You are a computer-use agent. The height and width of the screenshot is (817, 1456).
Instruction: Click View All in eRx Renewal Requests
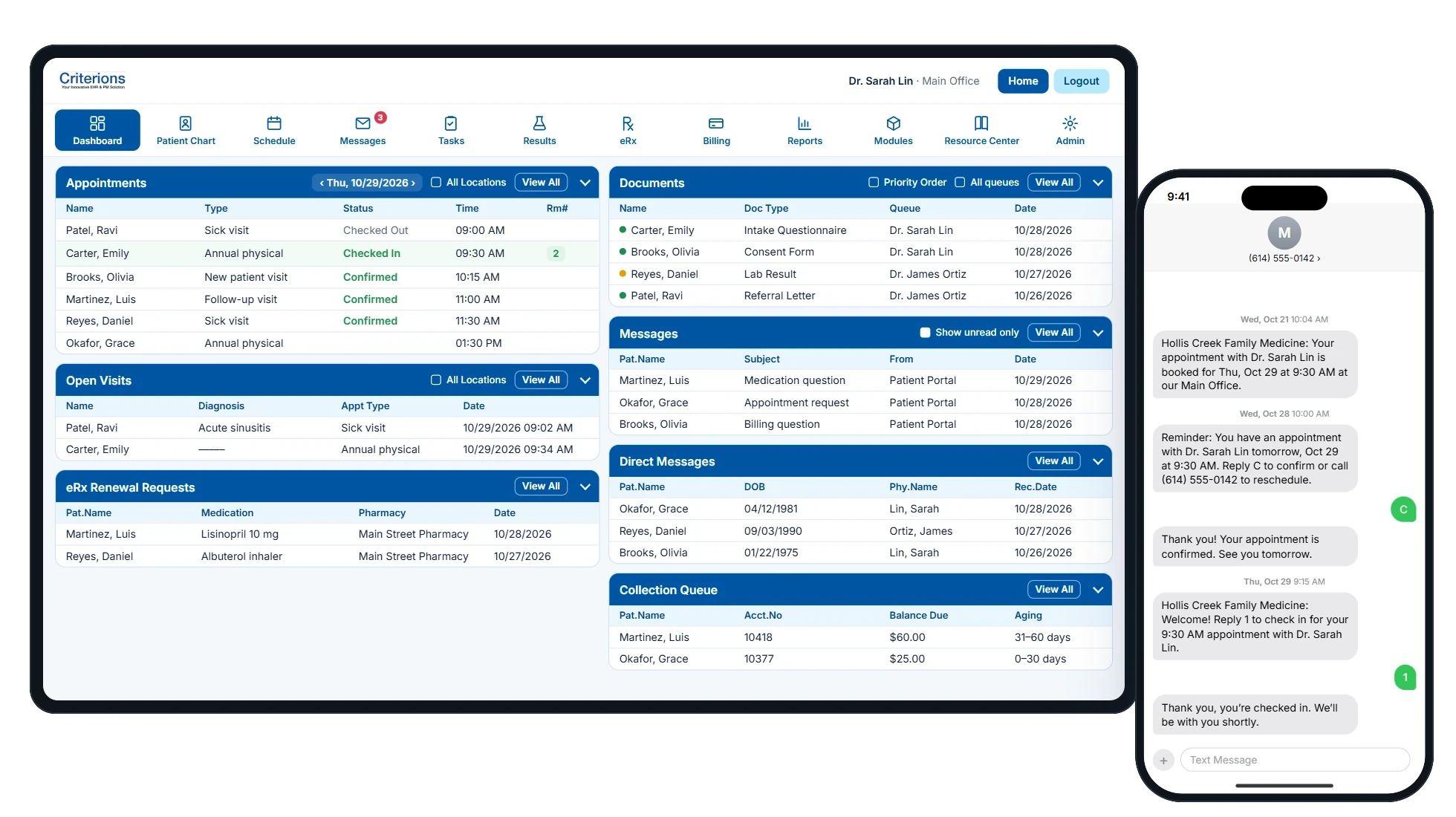click(541, 486)
